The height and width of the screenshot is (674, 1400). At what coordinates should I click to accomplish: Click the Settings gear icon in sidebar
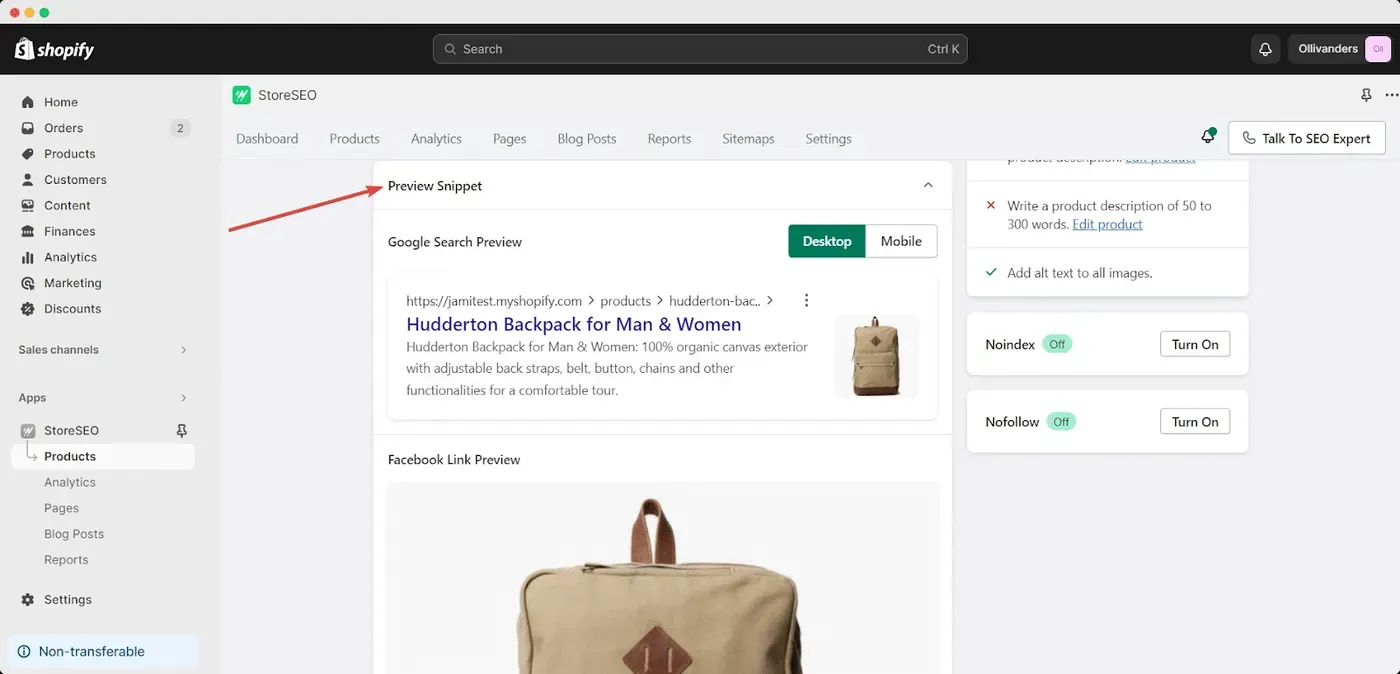click(28, 600)
